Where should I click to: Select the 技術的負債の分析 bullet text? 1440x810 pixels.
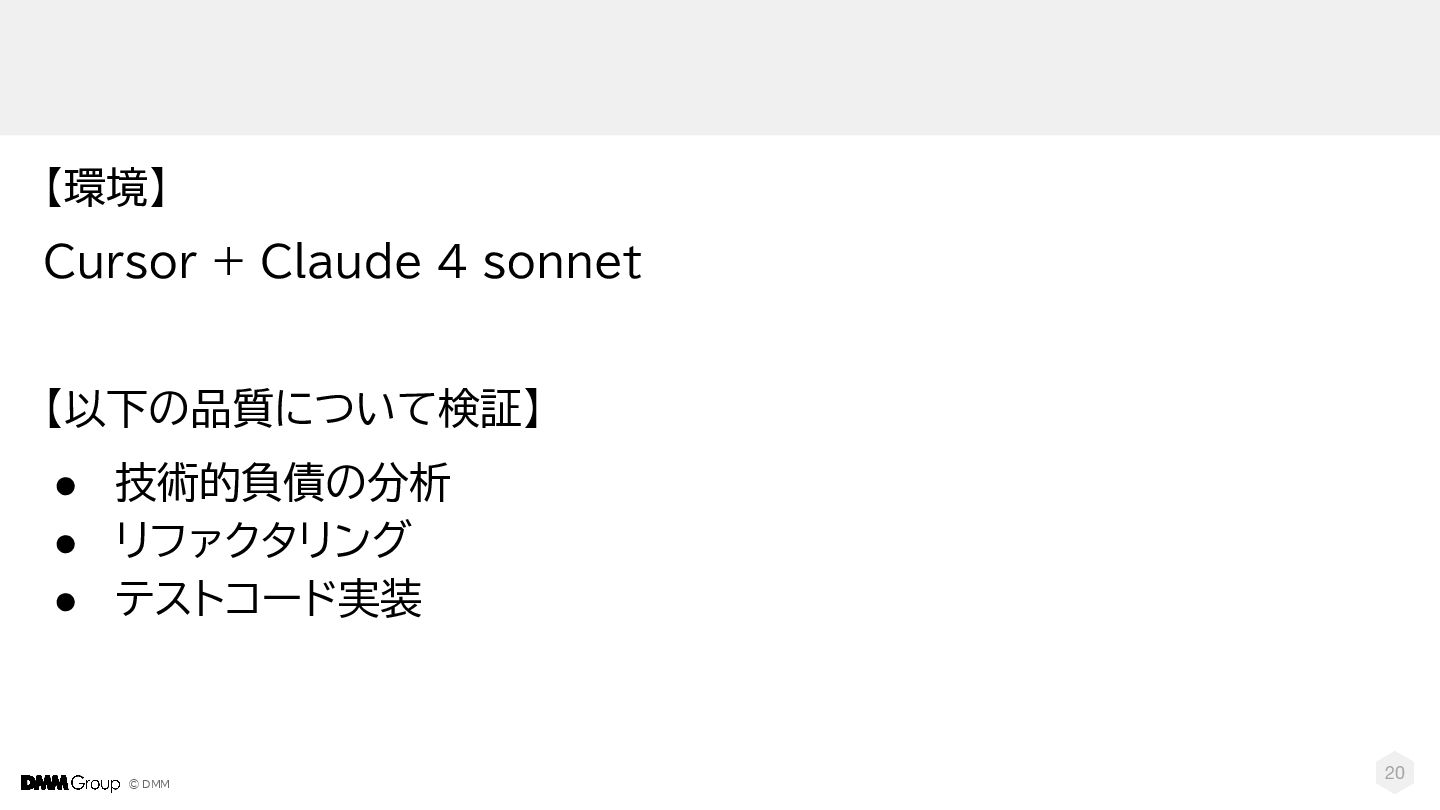pos(283,483)
